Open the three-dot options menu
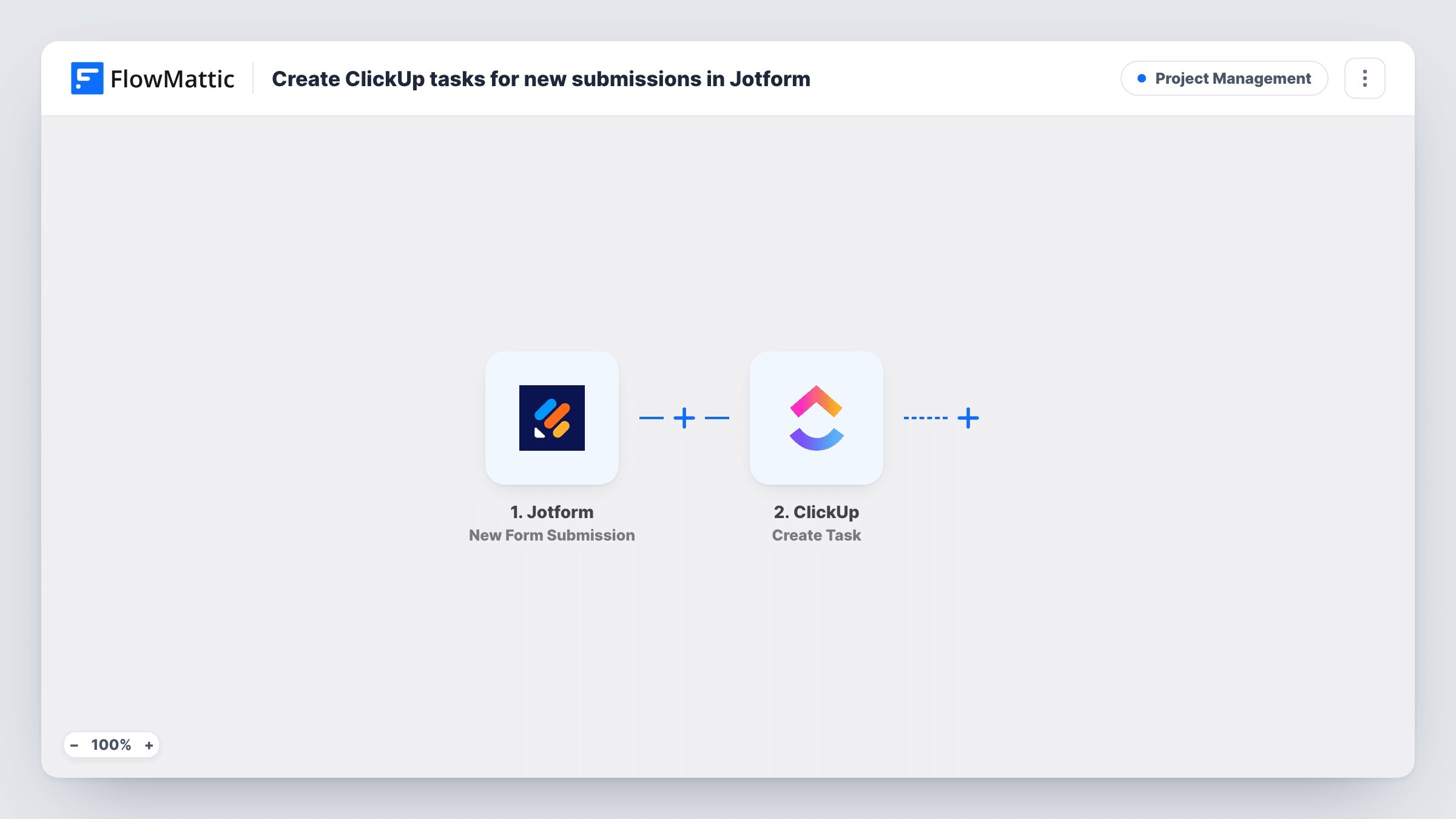The width and height of the screenshot is (1456, 819). tap(1364, 78)
